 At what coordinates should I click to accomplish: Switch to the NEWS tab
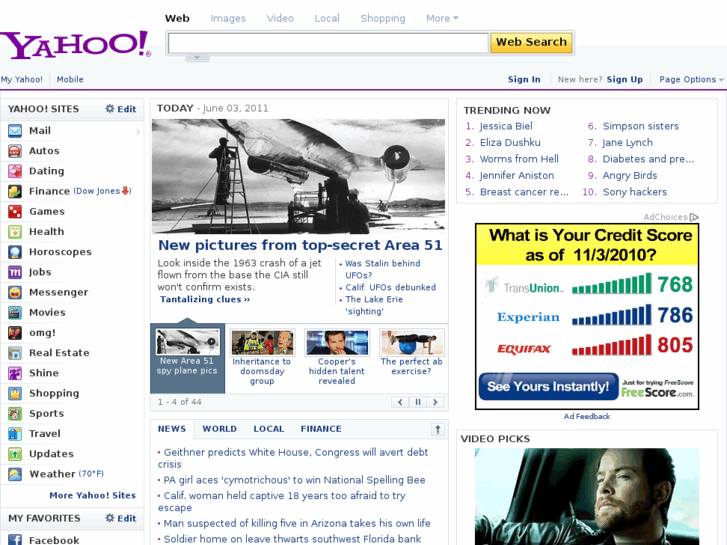(172, 429)
